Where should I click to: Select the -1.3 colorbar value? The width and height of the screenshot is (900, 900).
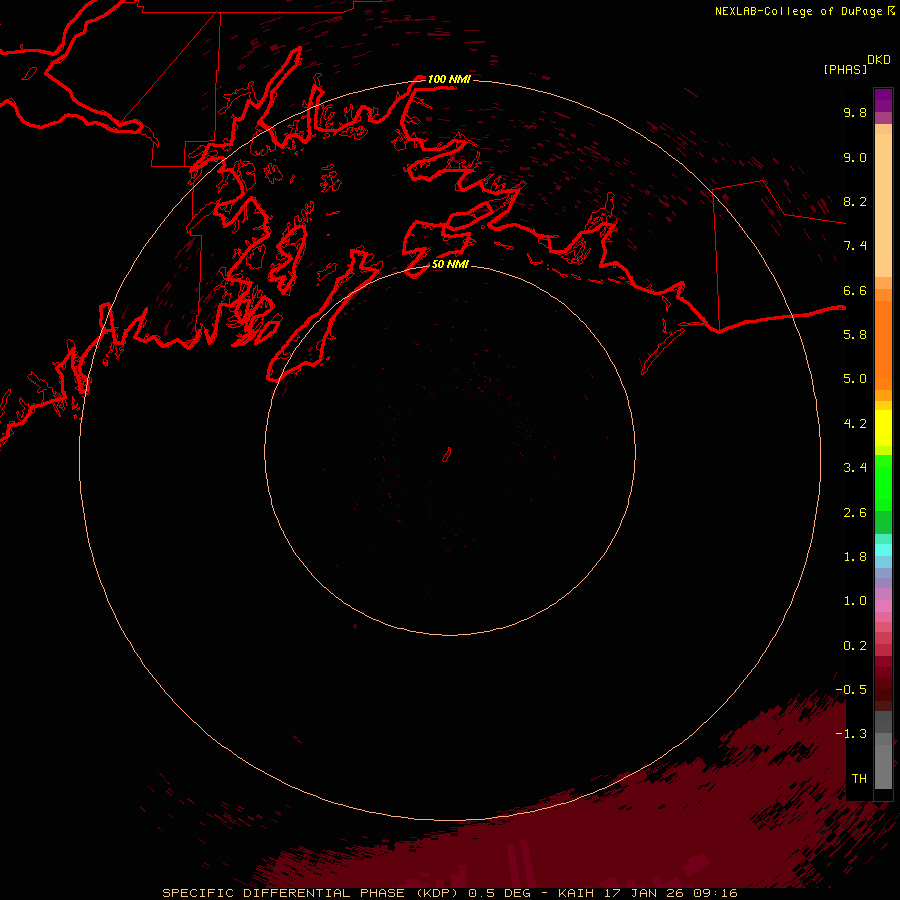tap(851, 734)
